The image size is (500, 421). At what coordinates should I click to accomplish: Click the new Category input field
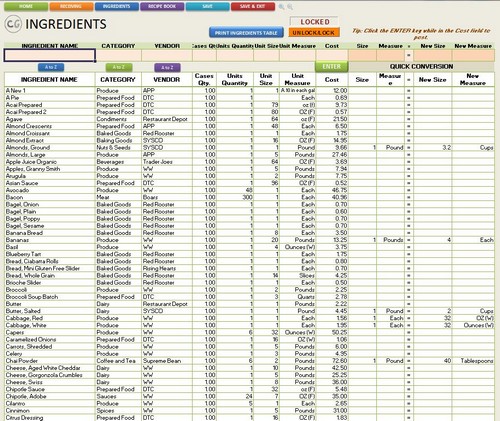(118, 55)
